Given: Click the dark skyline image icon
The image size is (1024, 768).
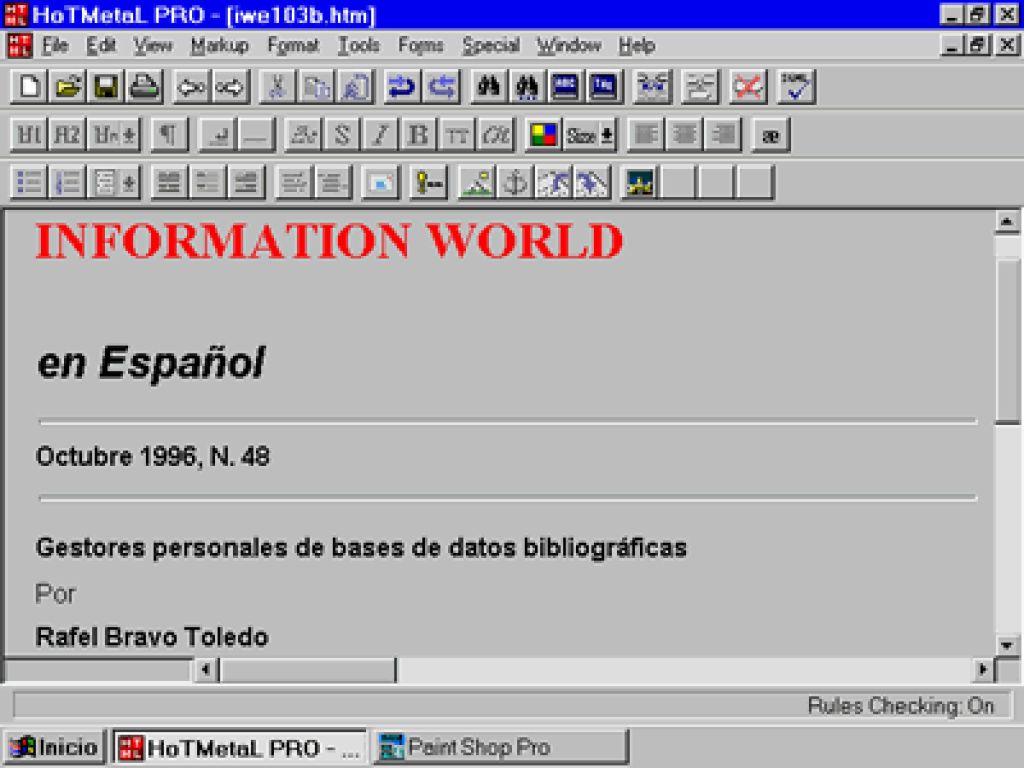Looking at the screenshot, I should [x=639, y=182].
